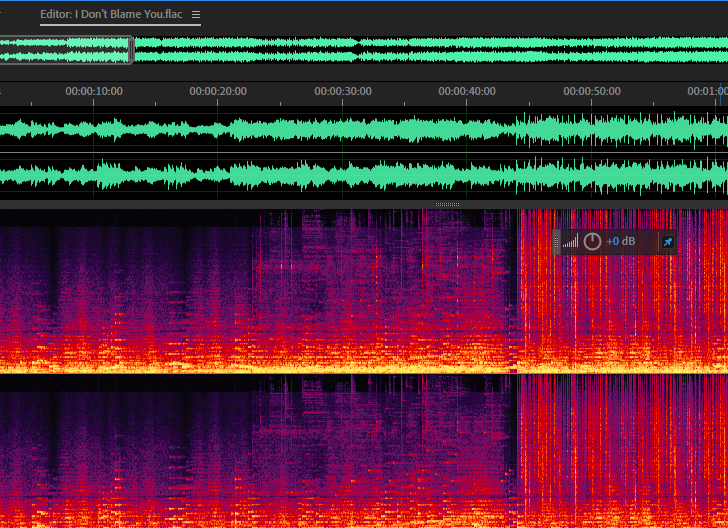Click the upper channel green waveform
Image resolution: width=728 pixels, height=528 pixels.
(x=364, y=130)
